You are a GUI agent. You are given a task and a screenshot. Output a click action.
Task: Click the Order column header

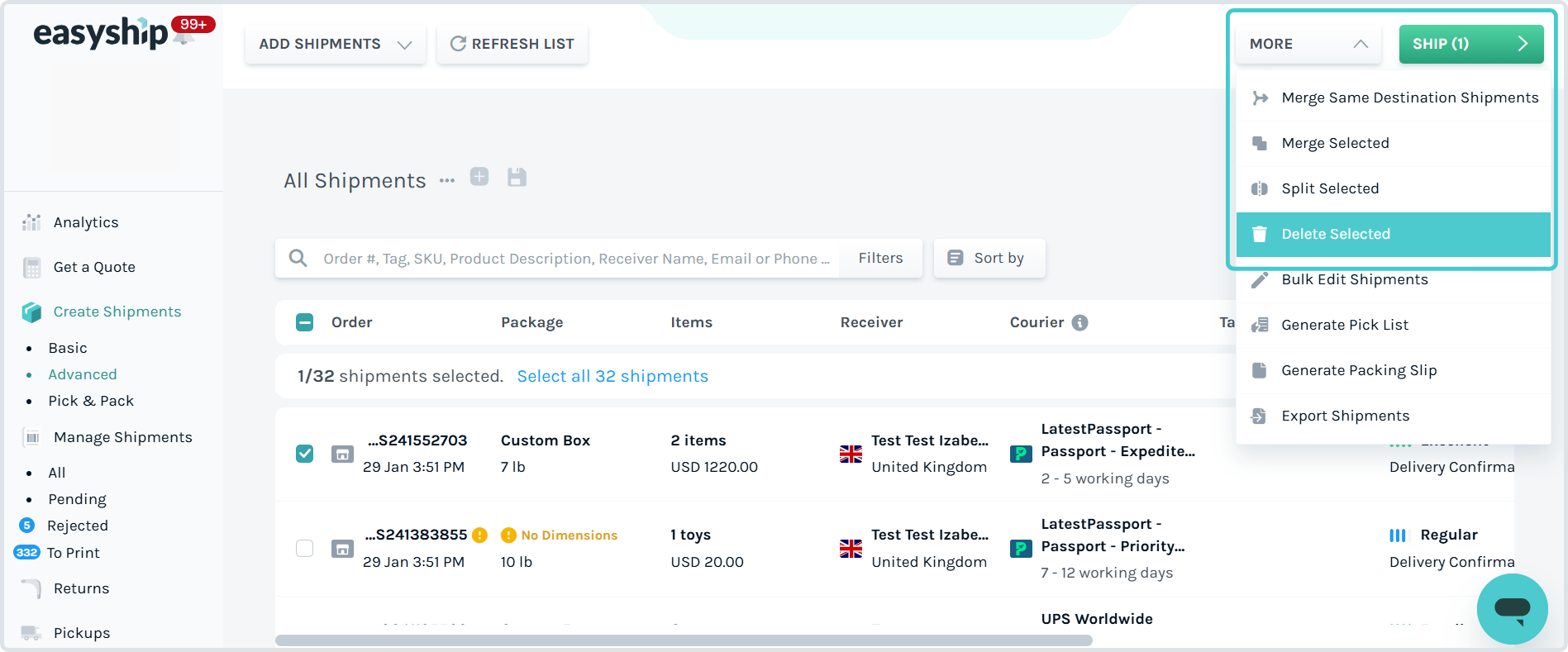[352, 323]
